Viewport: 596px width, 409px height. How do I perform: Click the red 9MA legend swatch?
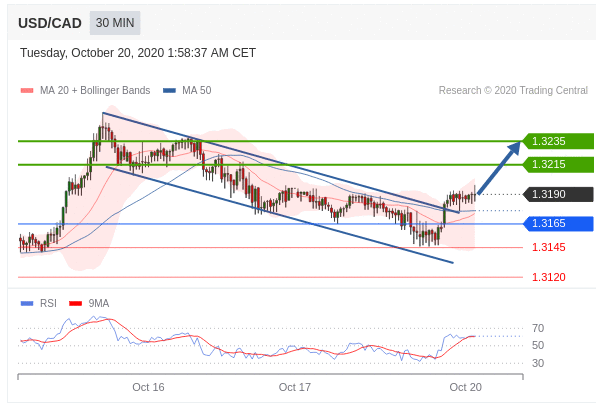tap(76, 303)
